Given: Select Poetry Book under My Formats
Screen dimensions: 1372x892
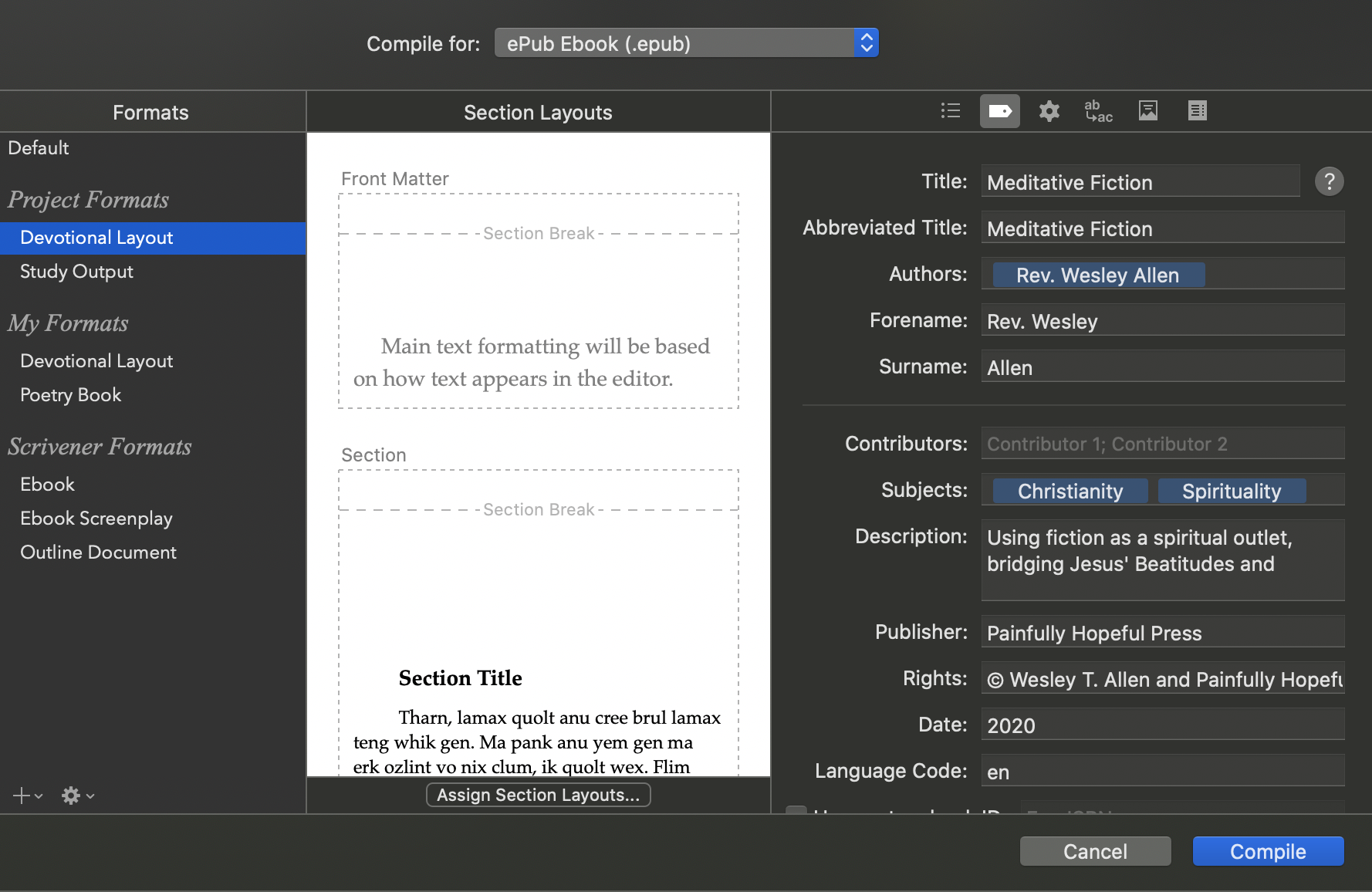Looking at the screenshot, I should [71, 395].
